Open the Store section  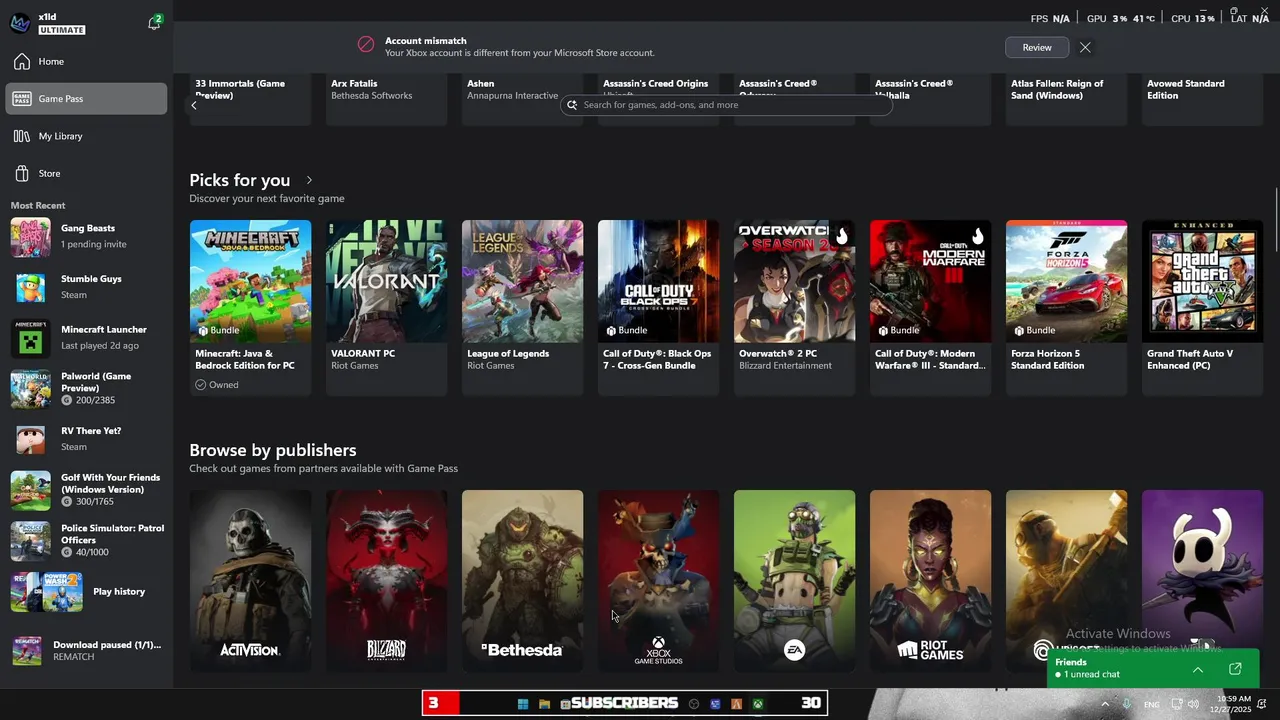(86, 174)
